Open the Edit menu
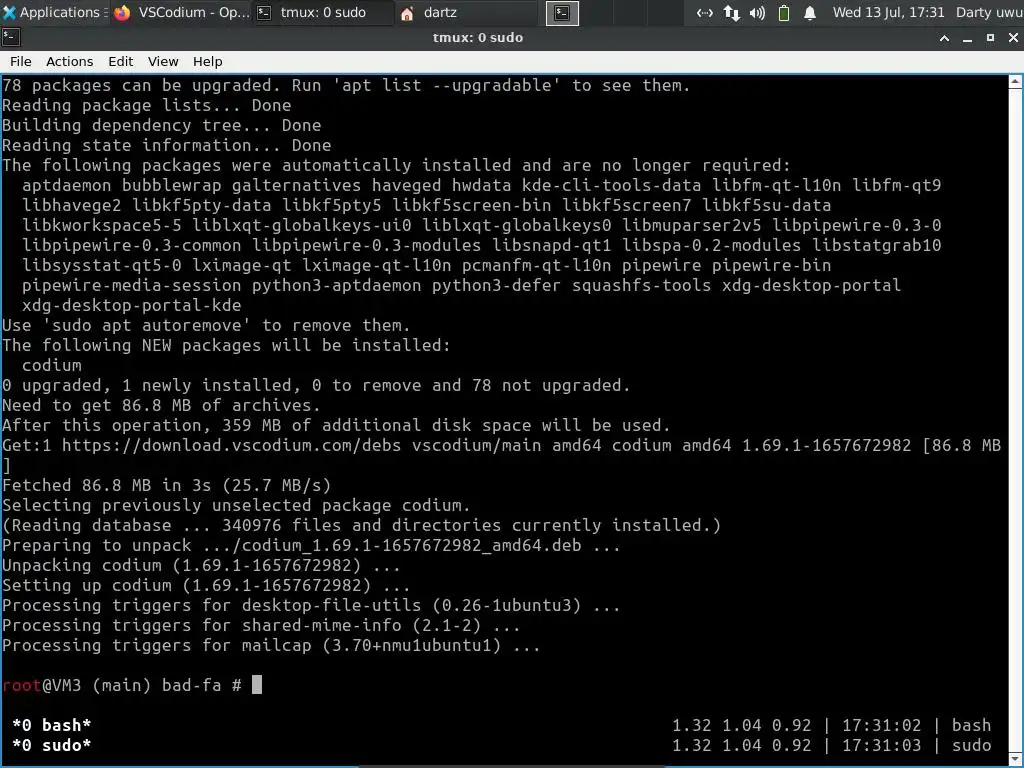Viewport: 1024px width, 768px height. [120, 61]
